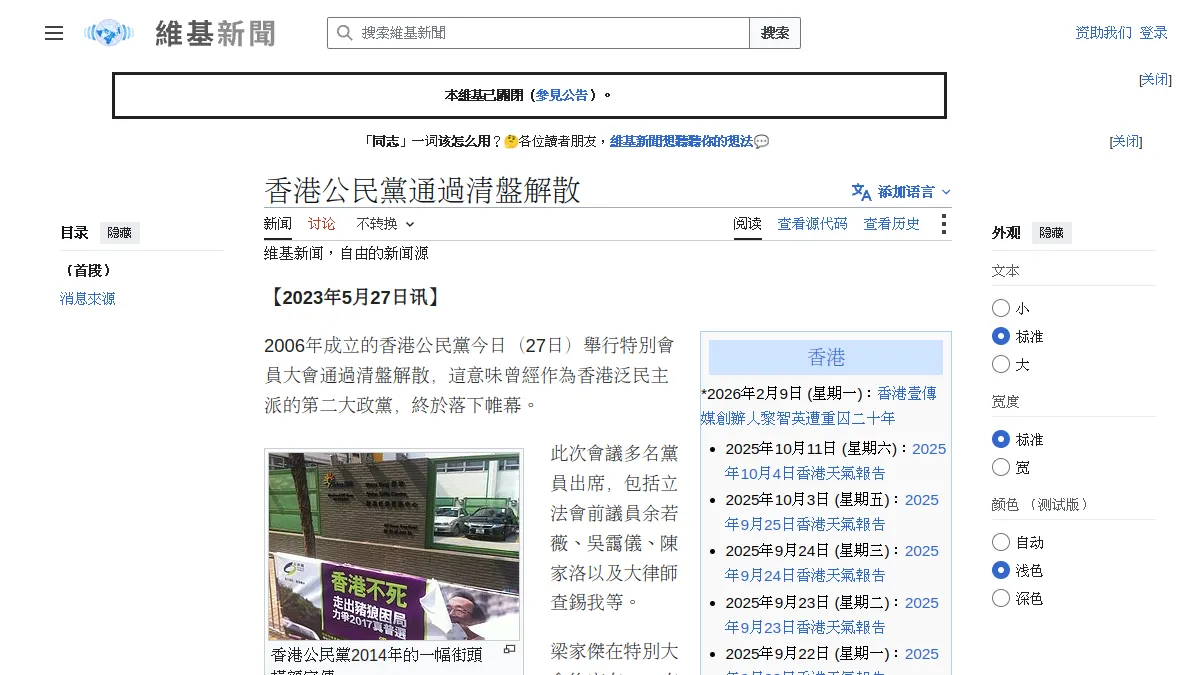
Task: Enlarge the image with the expand icon
Action: point(509,650)
